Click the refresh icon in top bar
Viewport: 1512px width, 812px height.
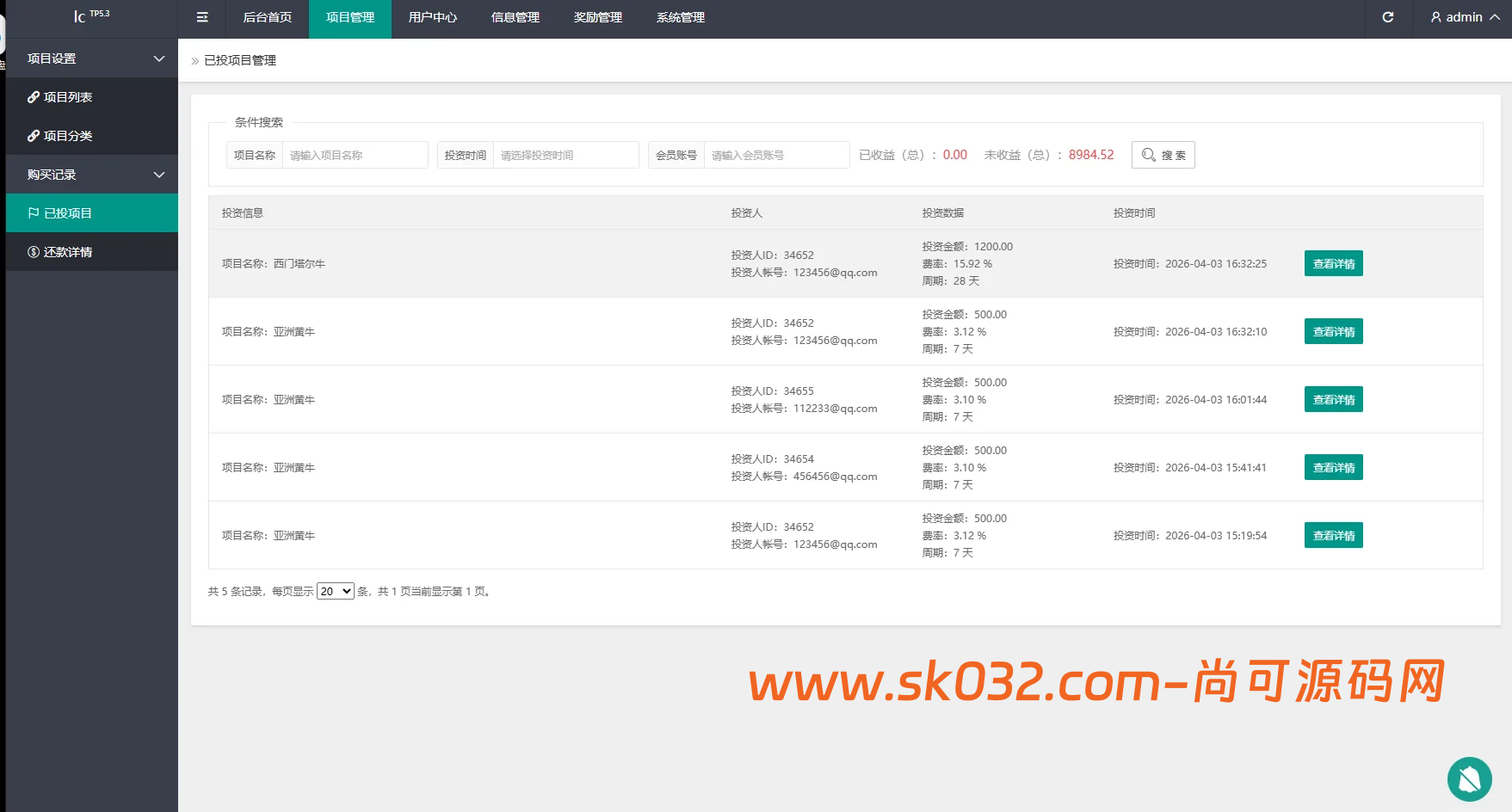pos(1387,17)
